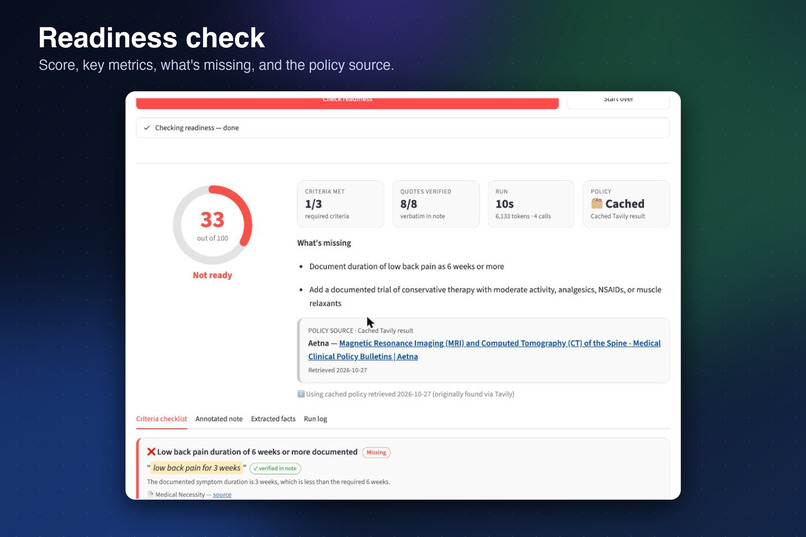Click the Document duration of low back pain bullet

pyautogui.click(x=406, y=267)
